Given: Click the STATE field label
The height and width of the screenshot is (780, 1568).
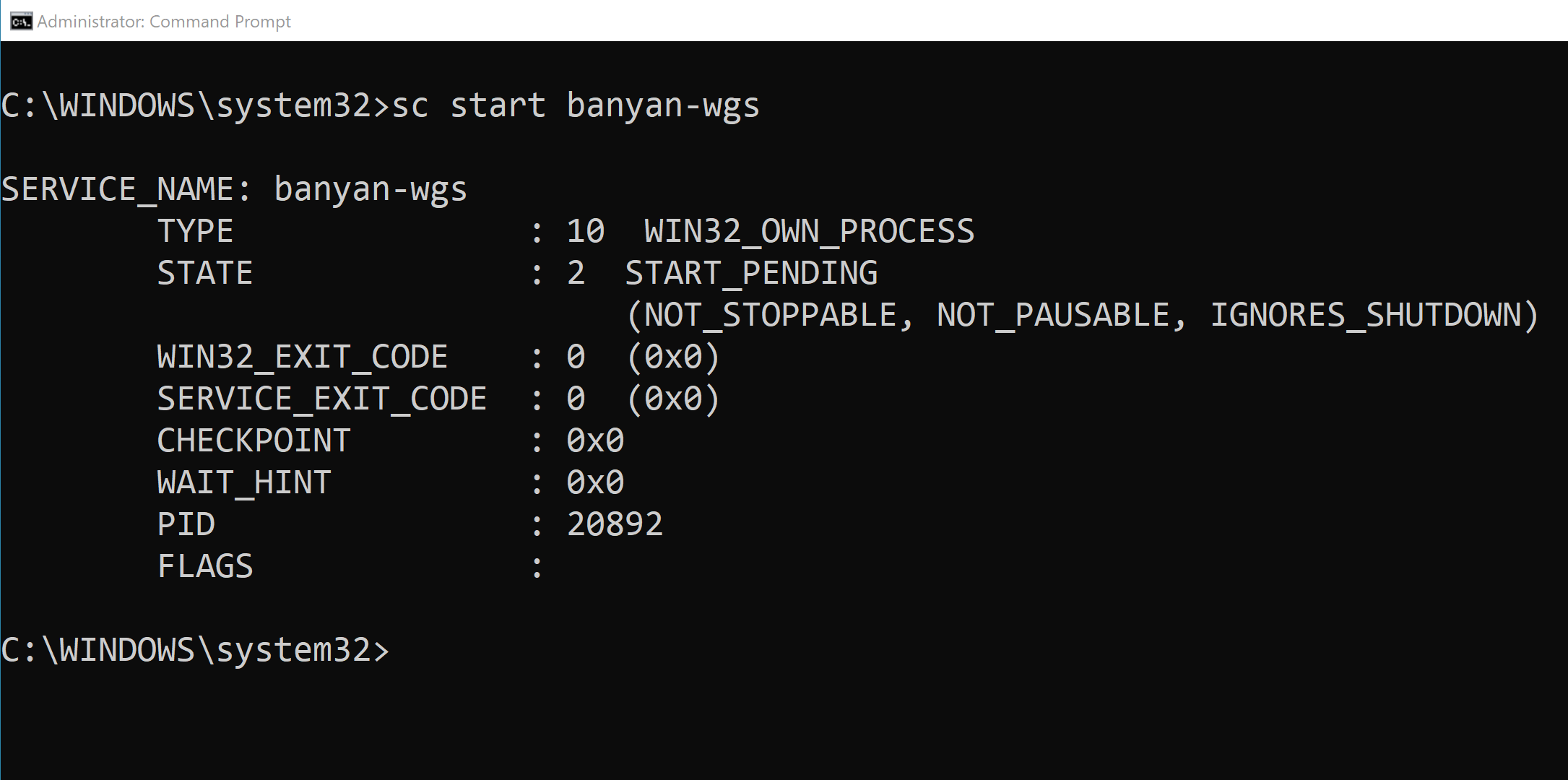Looking at the screenshot, I should (x=205, y=273).
